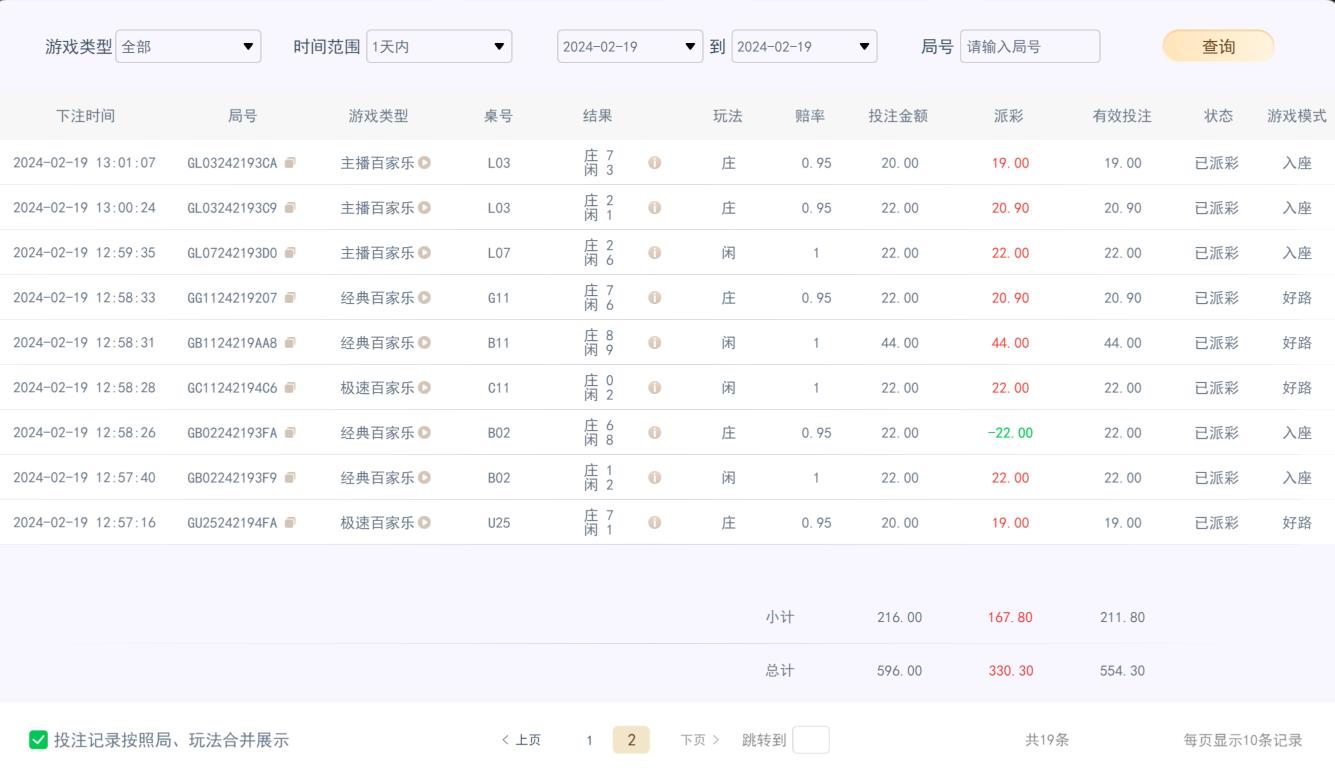Copy round number GL03242193CA
Image resolution: width=1335 pixels, height=771 pixels.
point(290,163)
